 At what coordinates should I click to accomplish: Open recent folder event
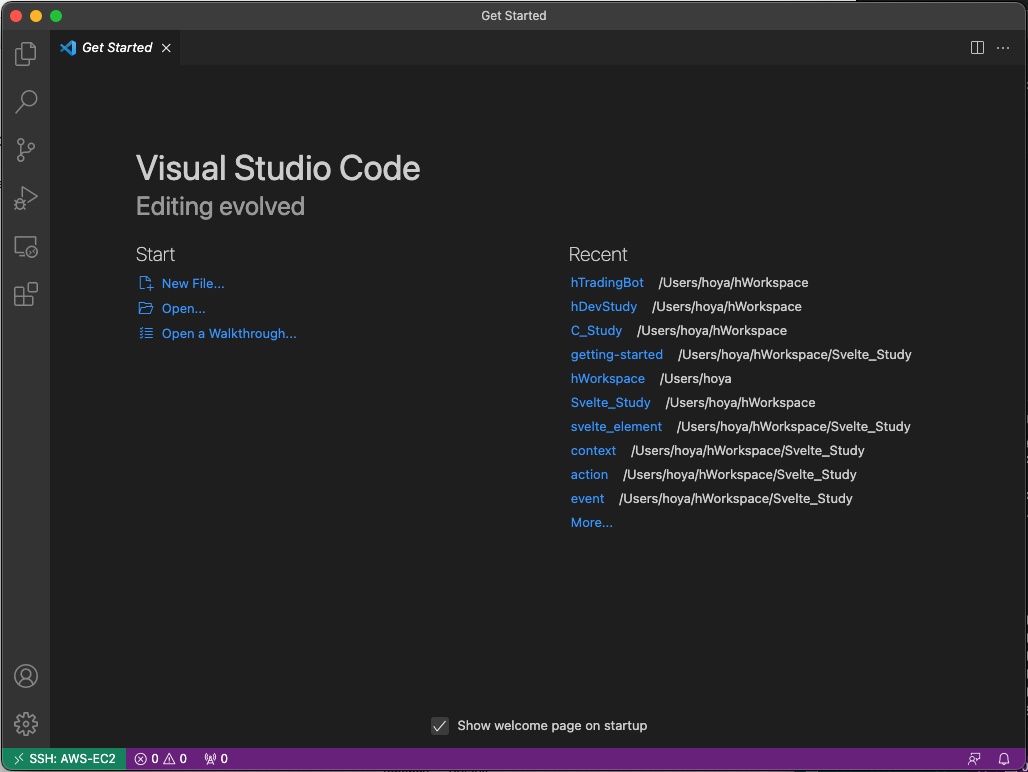point(587,499)
